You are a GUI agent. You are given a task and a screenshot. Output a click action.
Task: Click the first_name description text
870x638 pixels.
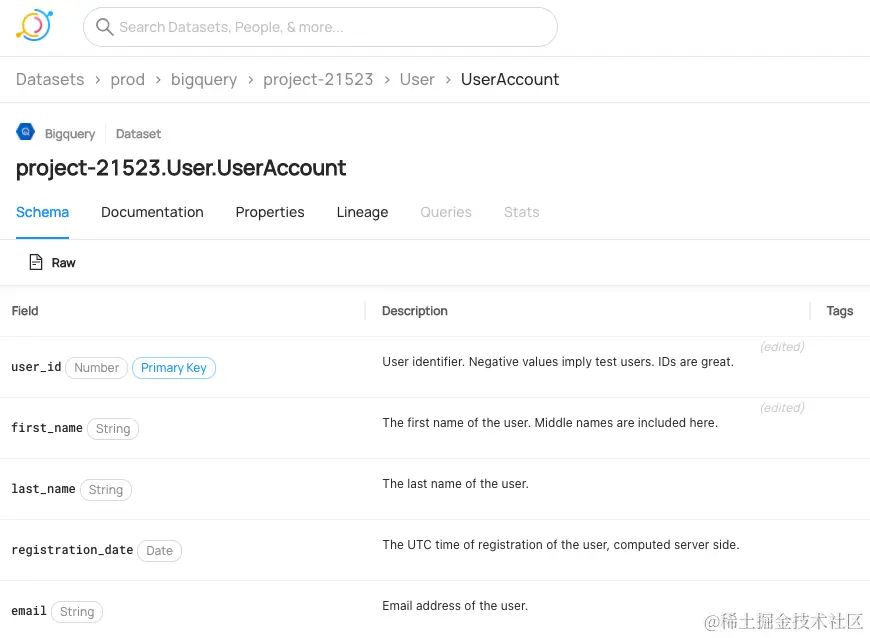click(550, 423)
